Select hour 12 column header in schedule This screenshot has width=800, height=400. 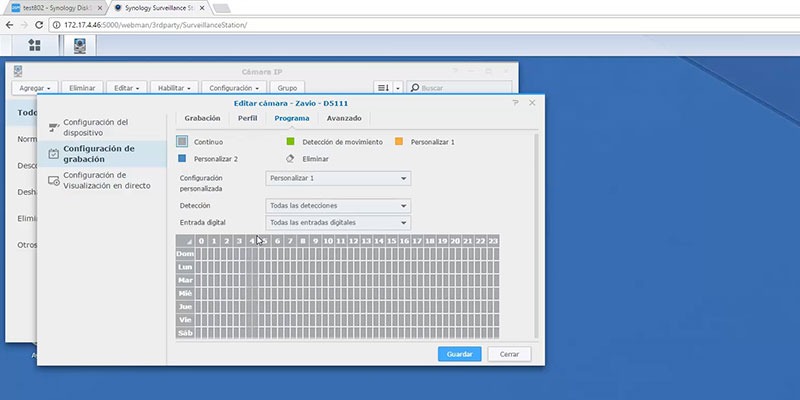(x=354, y=241)
